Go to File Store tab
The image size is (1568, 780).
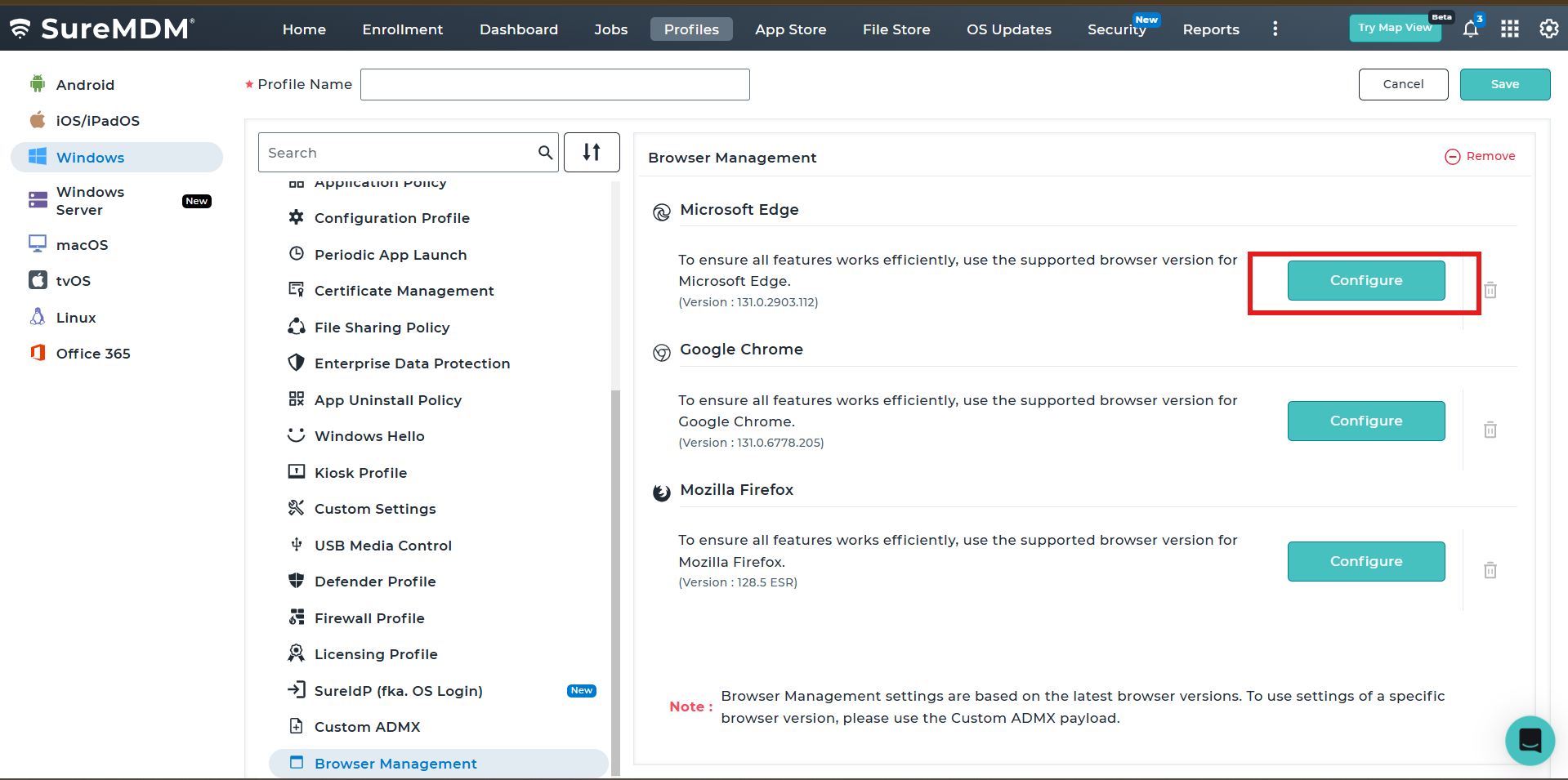896,29
